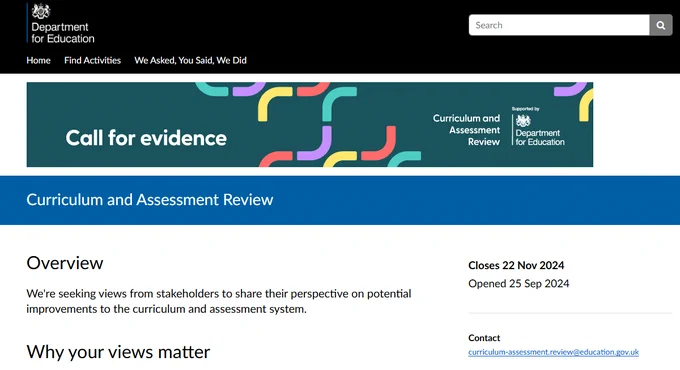This screenshot has height=370, width=680.
Task: Click the Call for evidence banner image
Action: click(310, 124)
